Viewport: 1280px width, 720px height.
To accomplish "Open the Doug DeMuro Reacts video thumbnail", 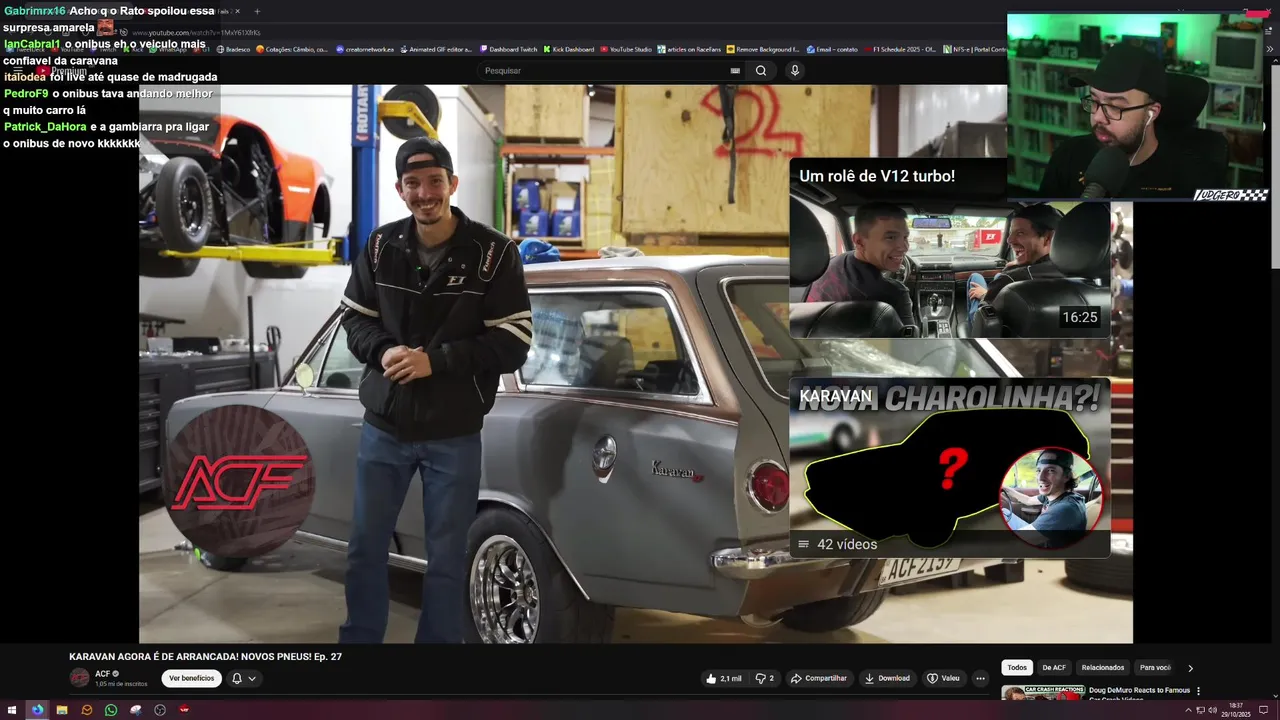I will point(1042,693).
